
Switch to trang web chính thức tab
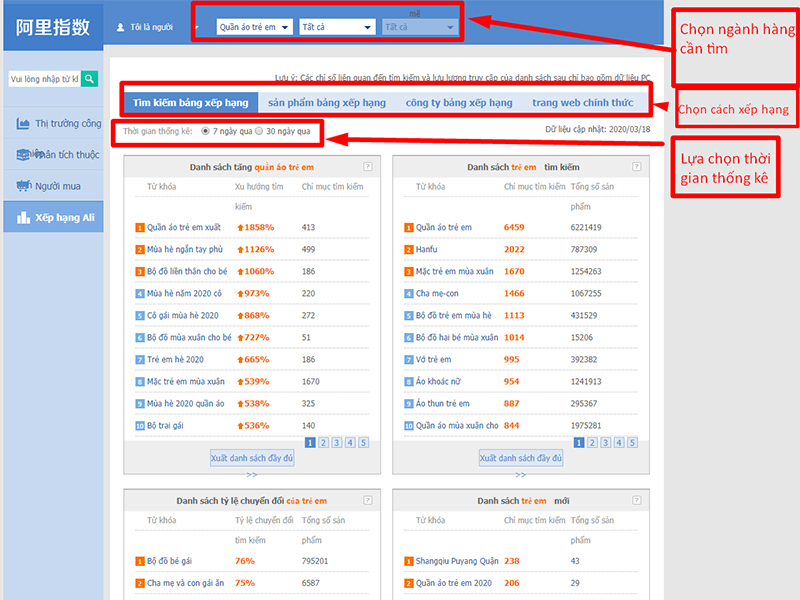point(583,103)
